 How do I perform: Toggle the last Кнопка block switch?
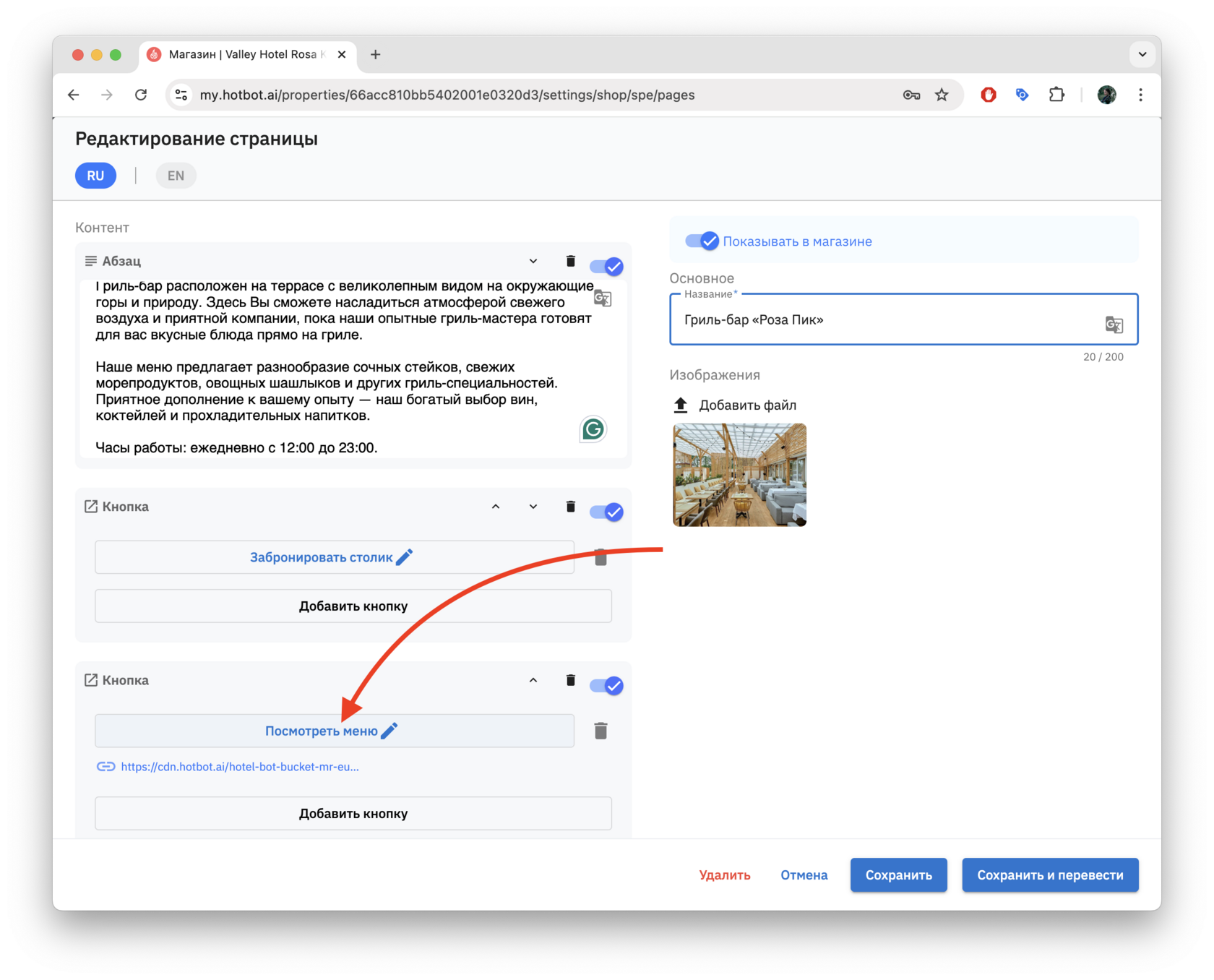click(606, 685)
